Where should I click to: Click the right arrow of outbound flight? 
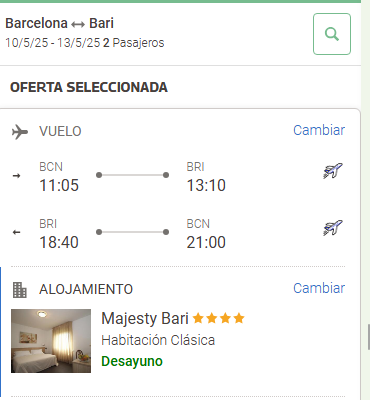coord(16,176)
